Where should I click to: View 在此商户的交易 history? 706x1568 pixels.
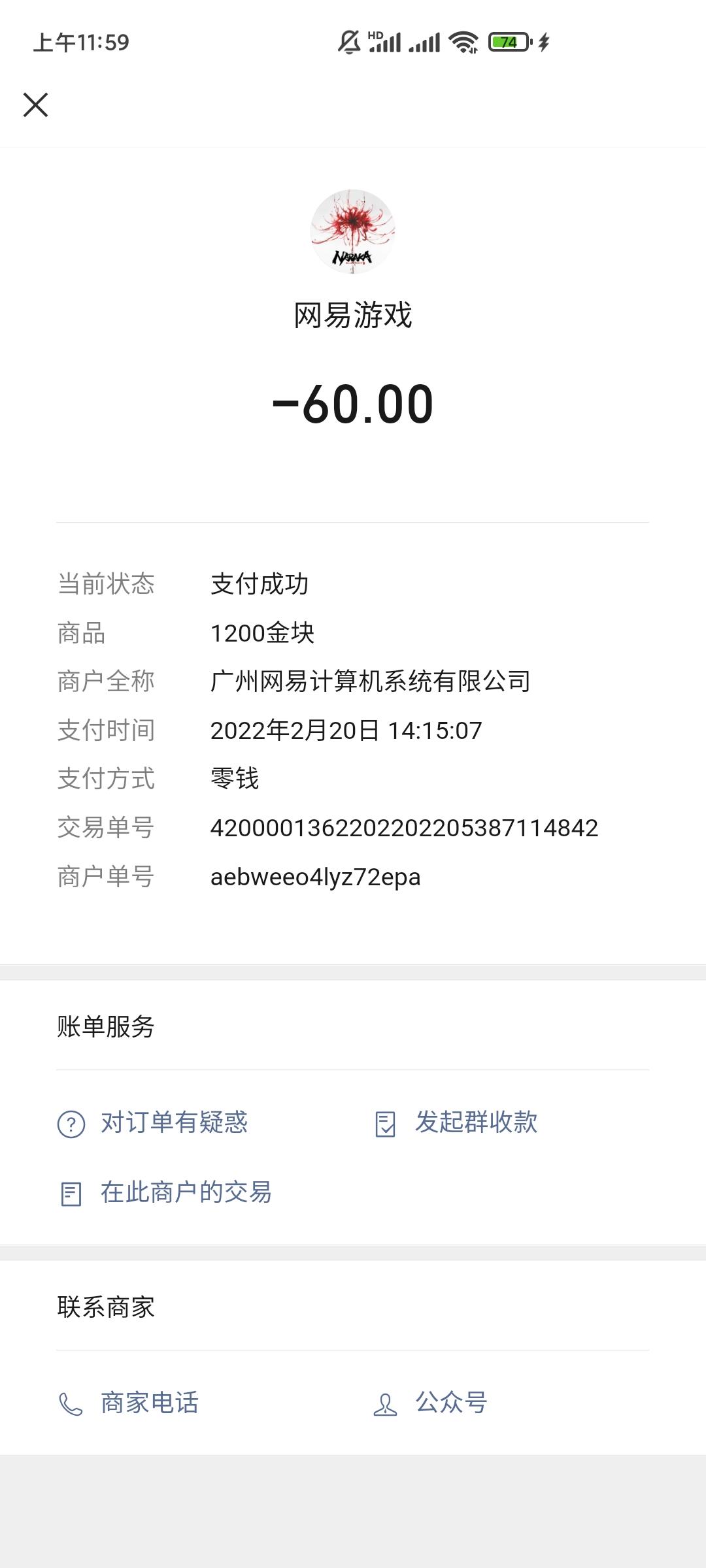186,1192
